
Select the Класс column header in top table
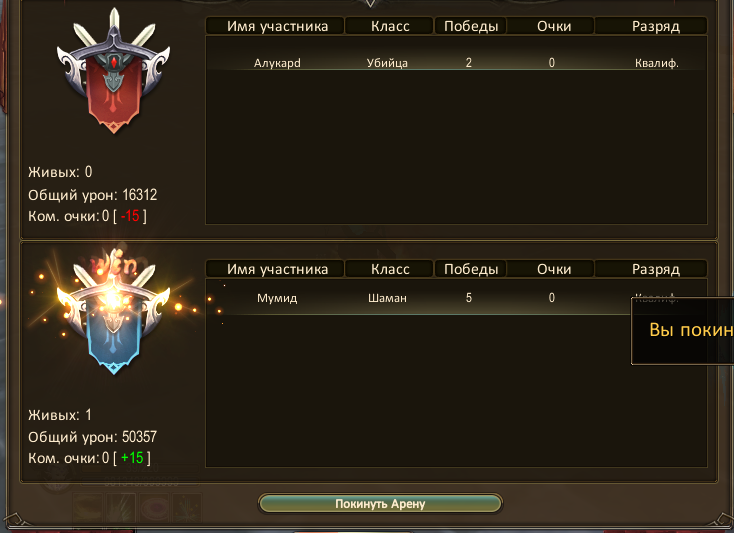point(389,26)
